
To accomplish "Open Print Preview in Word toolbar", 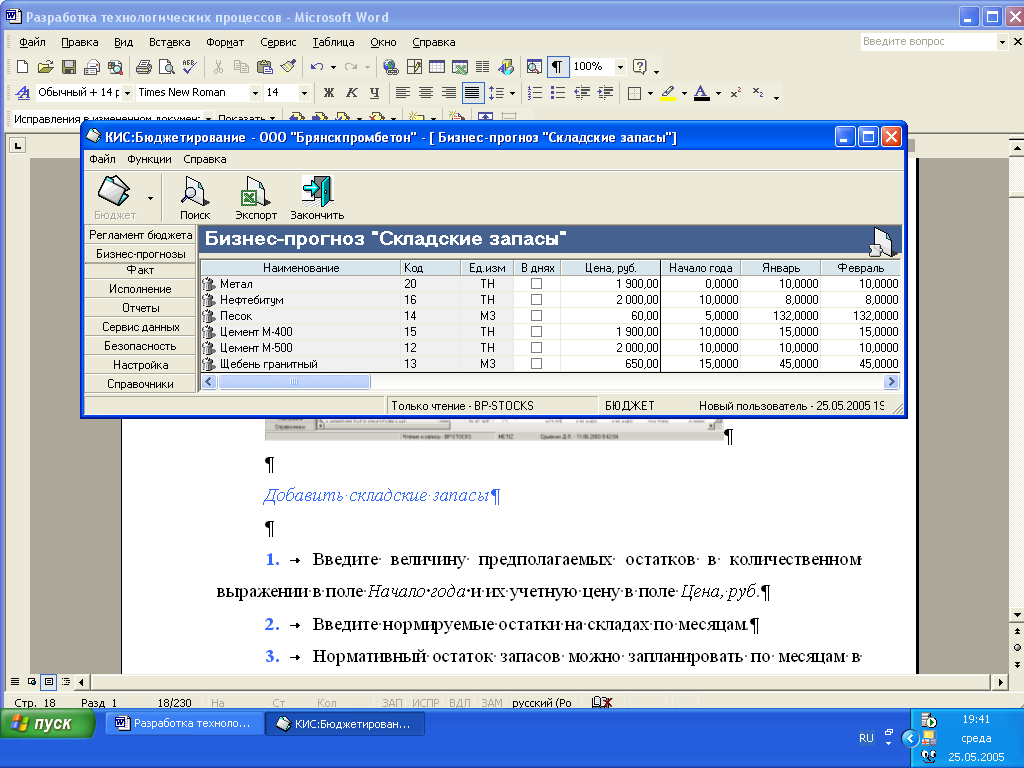I will tap(167, 67).
